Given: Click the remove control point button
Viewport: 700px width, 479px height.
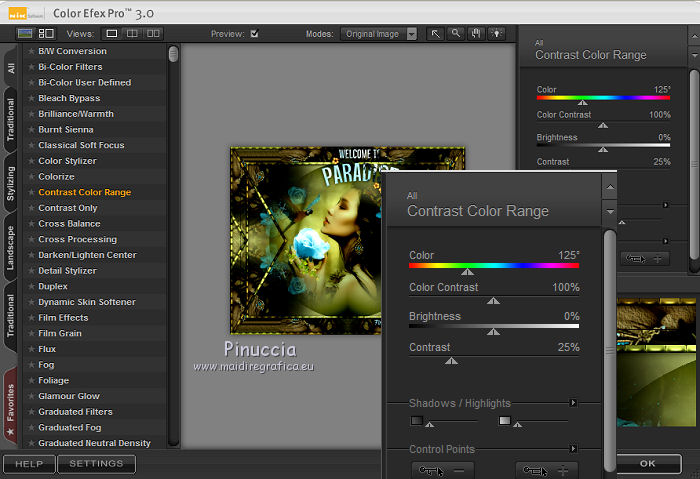Looking at the screenshot, I should (x=443, y=470).
